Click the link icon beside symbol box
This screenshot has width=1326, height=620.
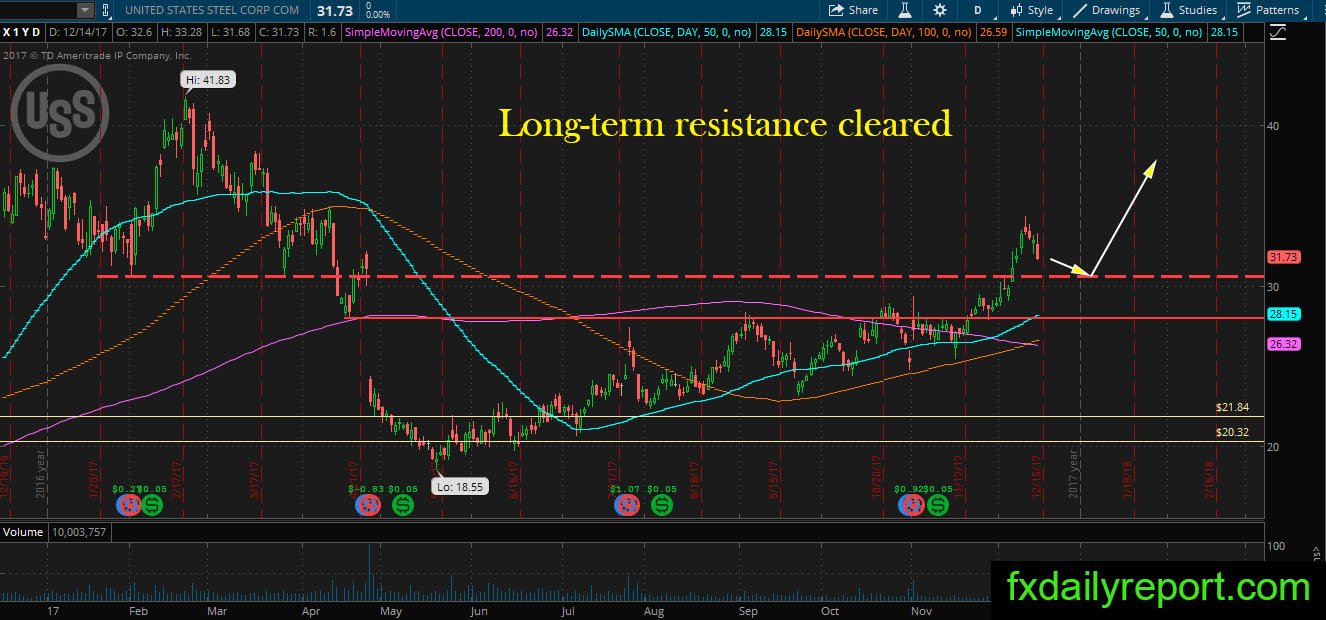108,10
